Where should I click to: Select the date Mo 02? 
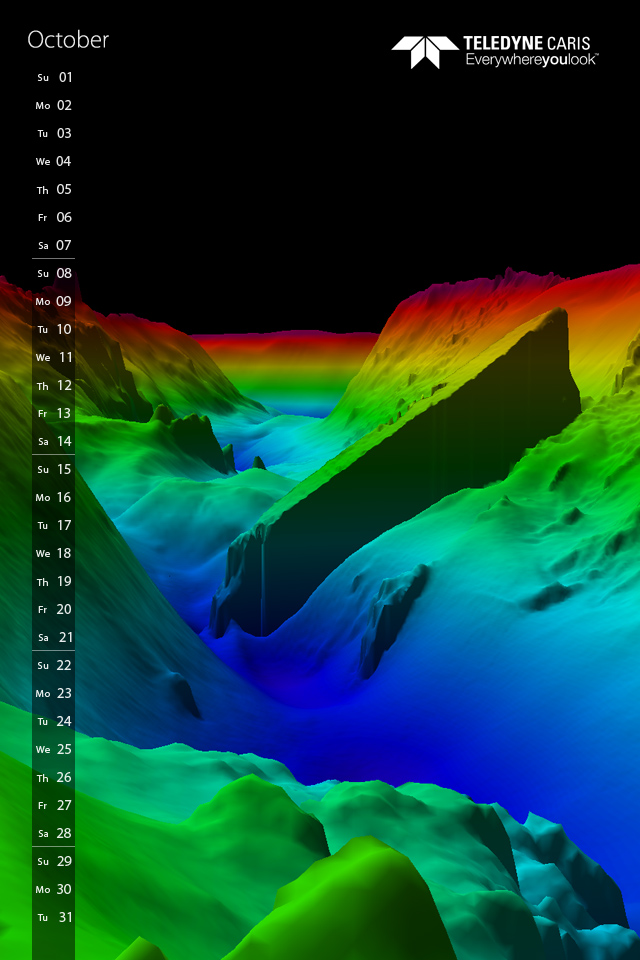point(54,105)
